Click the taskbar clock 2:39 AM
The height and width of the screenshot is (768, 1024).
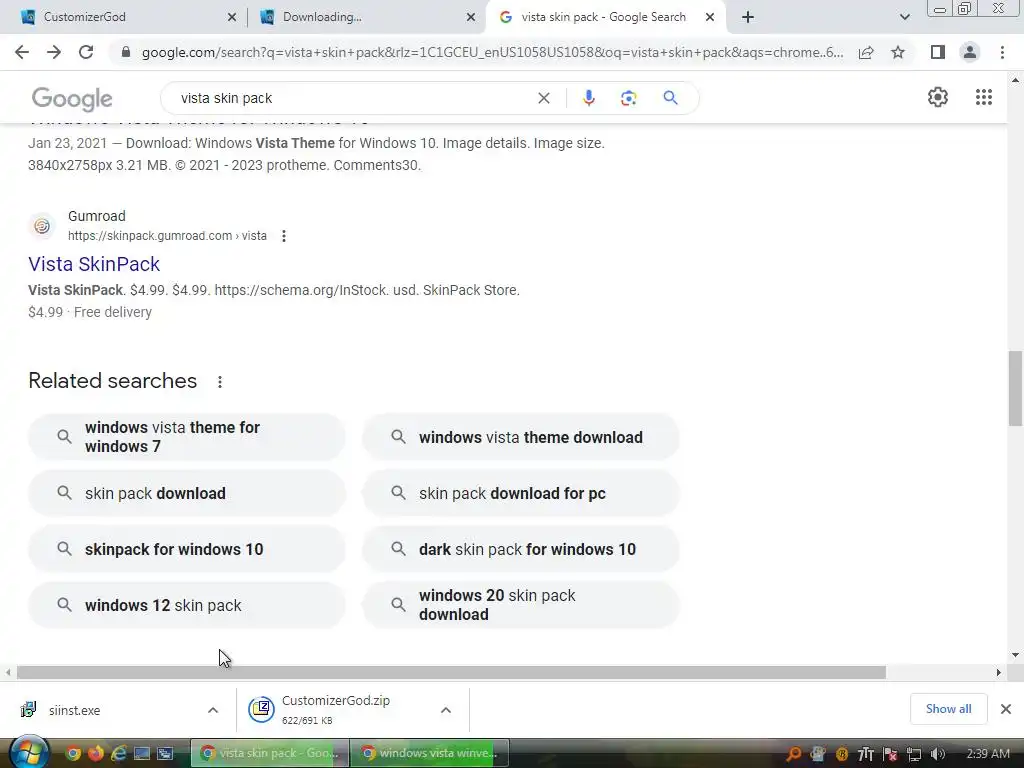(987, 754)
